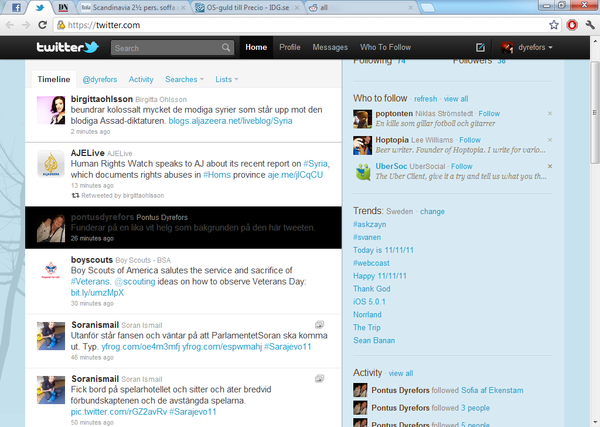Open a new browser tab
Image resolution: width=600 pixels, height=427 pixels.
click(x=428, y=8)
